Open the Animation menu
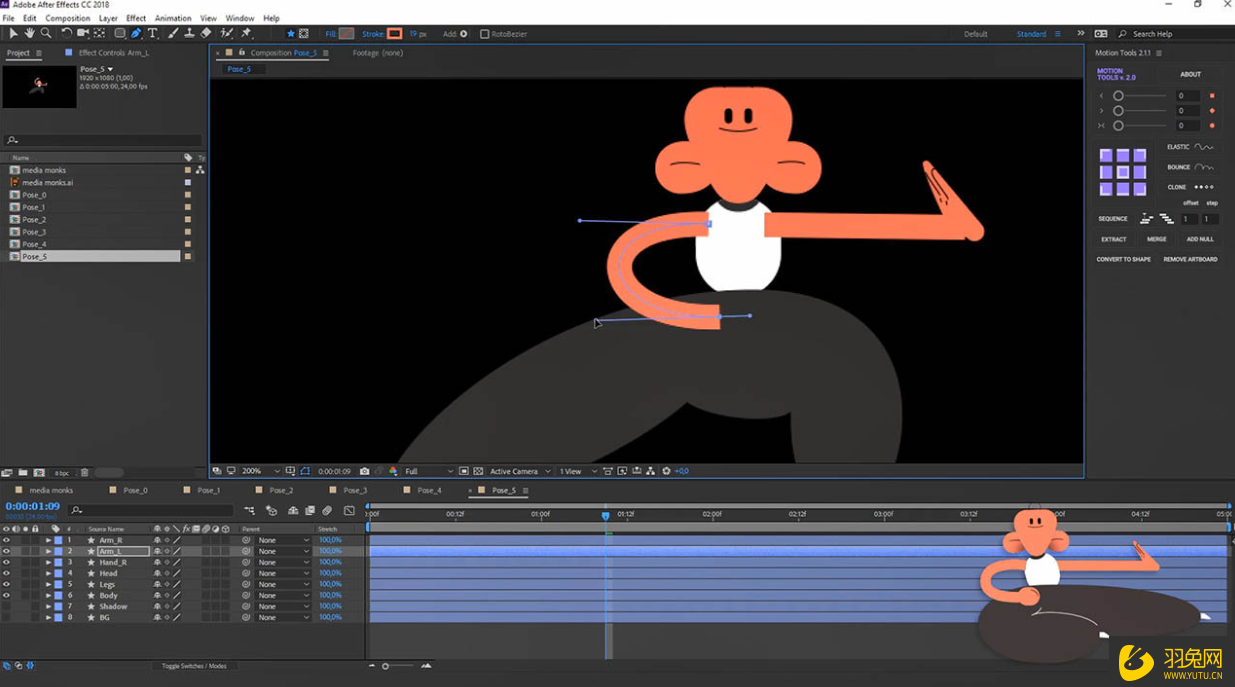The width and height of the screenshot is (1235, 687). click(x=172, y=18)
